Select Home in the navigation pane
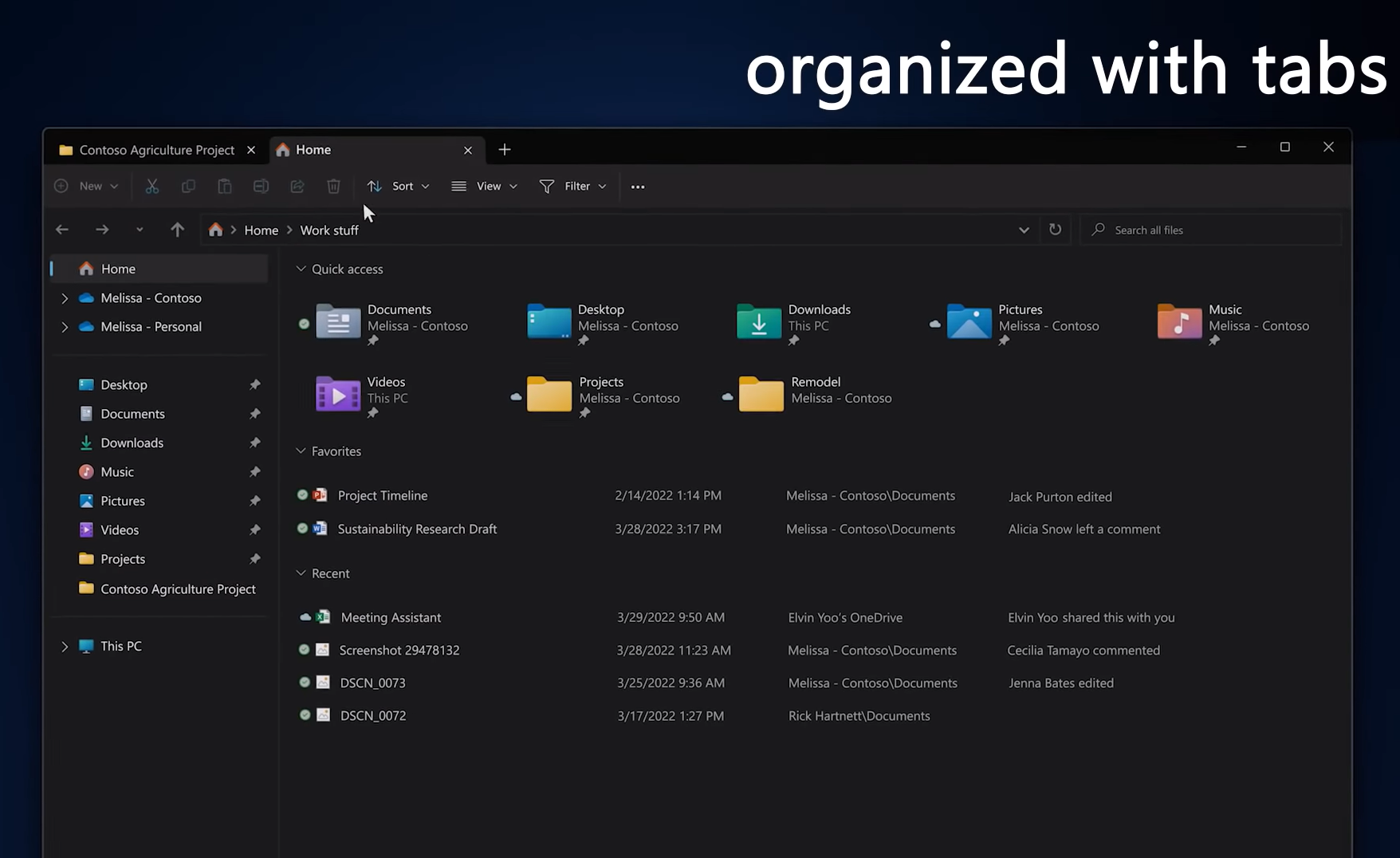This screenshot has width=1400, height=858. (159, 270)
